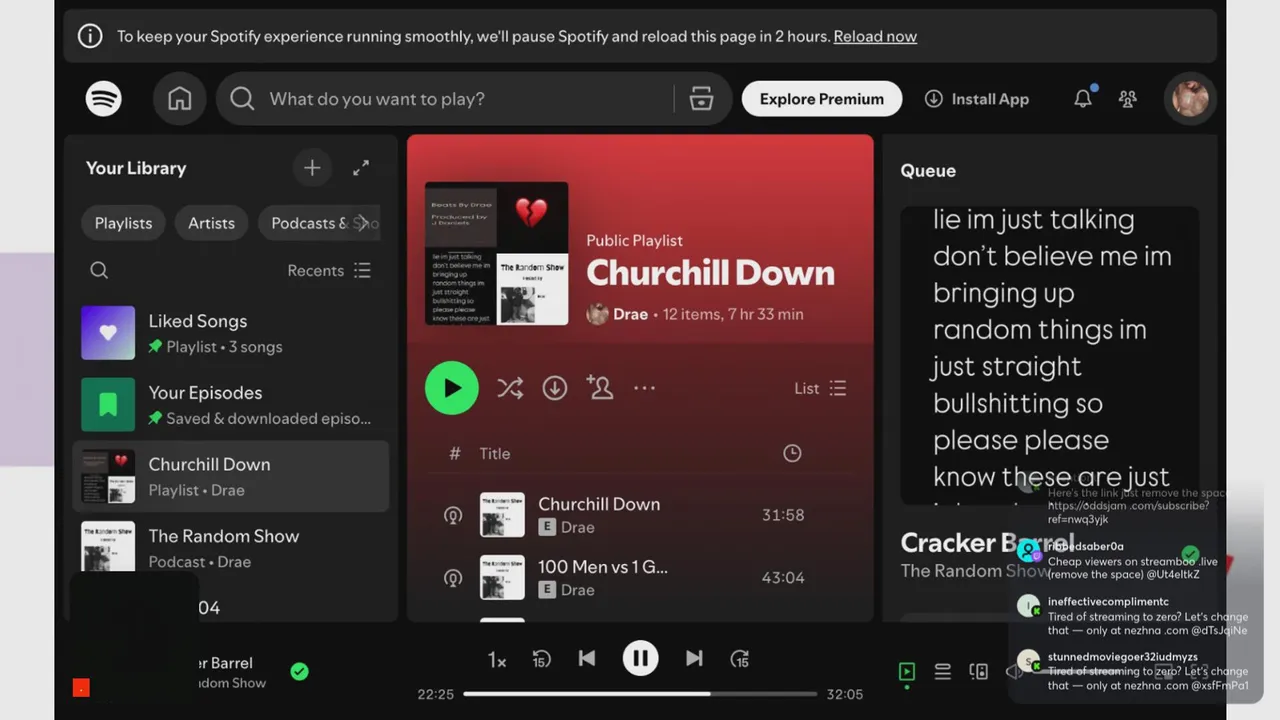Click the Title column header
Viewport: 1280px width, 720px height.
495,453
